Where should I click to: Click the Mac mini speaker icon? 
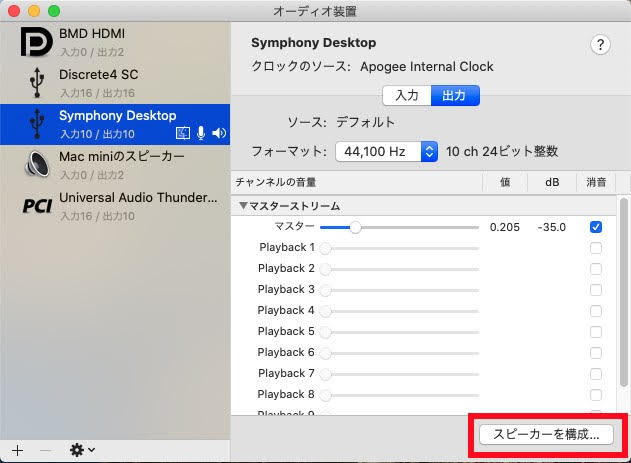point(37,164)
